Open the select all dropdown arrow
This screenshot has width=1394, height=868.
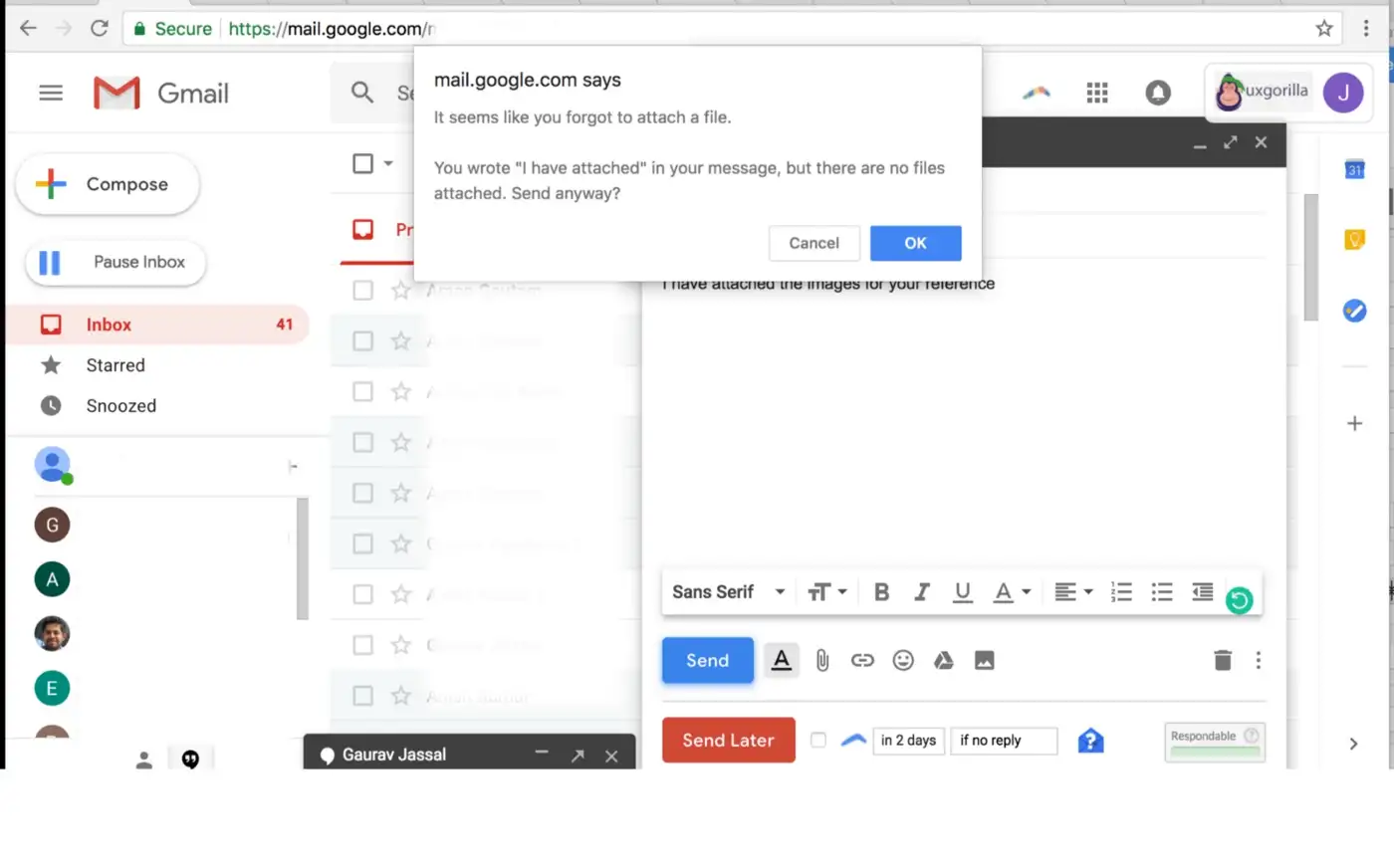tap(388, 163)
